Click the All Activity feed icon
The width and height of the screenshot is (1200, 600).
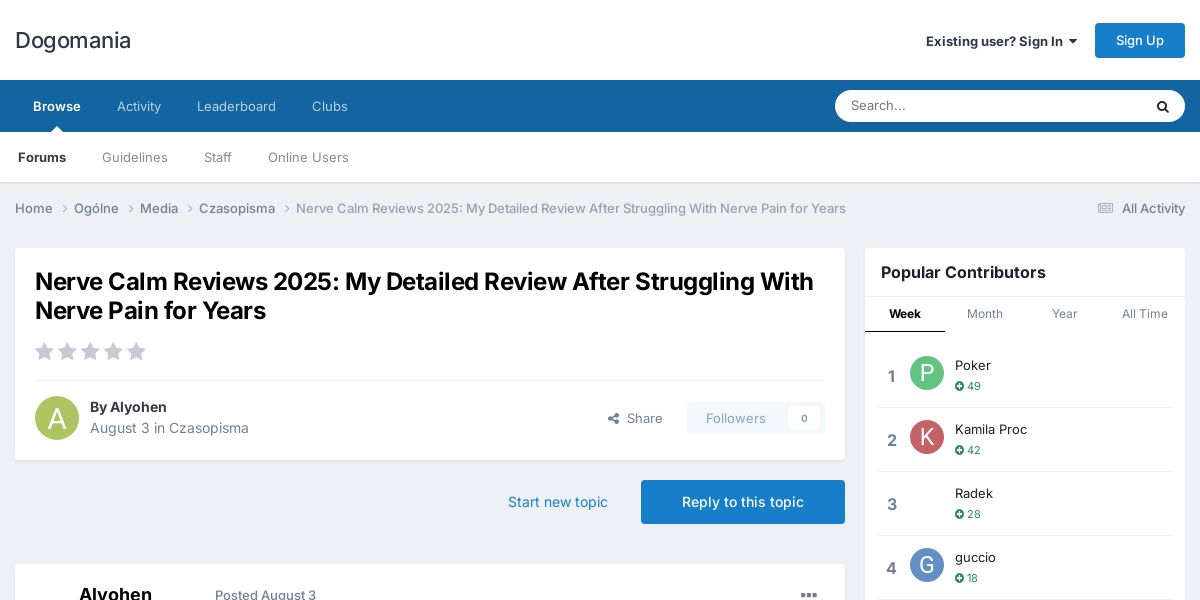pos(1105,208)
